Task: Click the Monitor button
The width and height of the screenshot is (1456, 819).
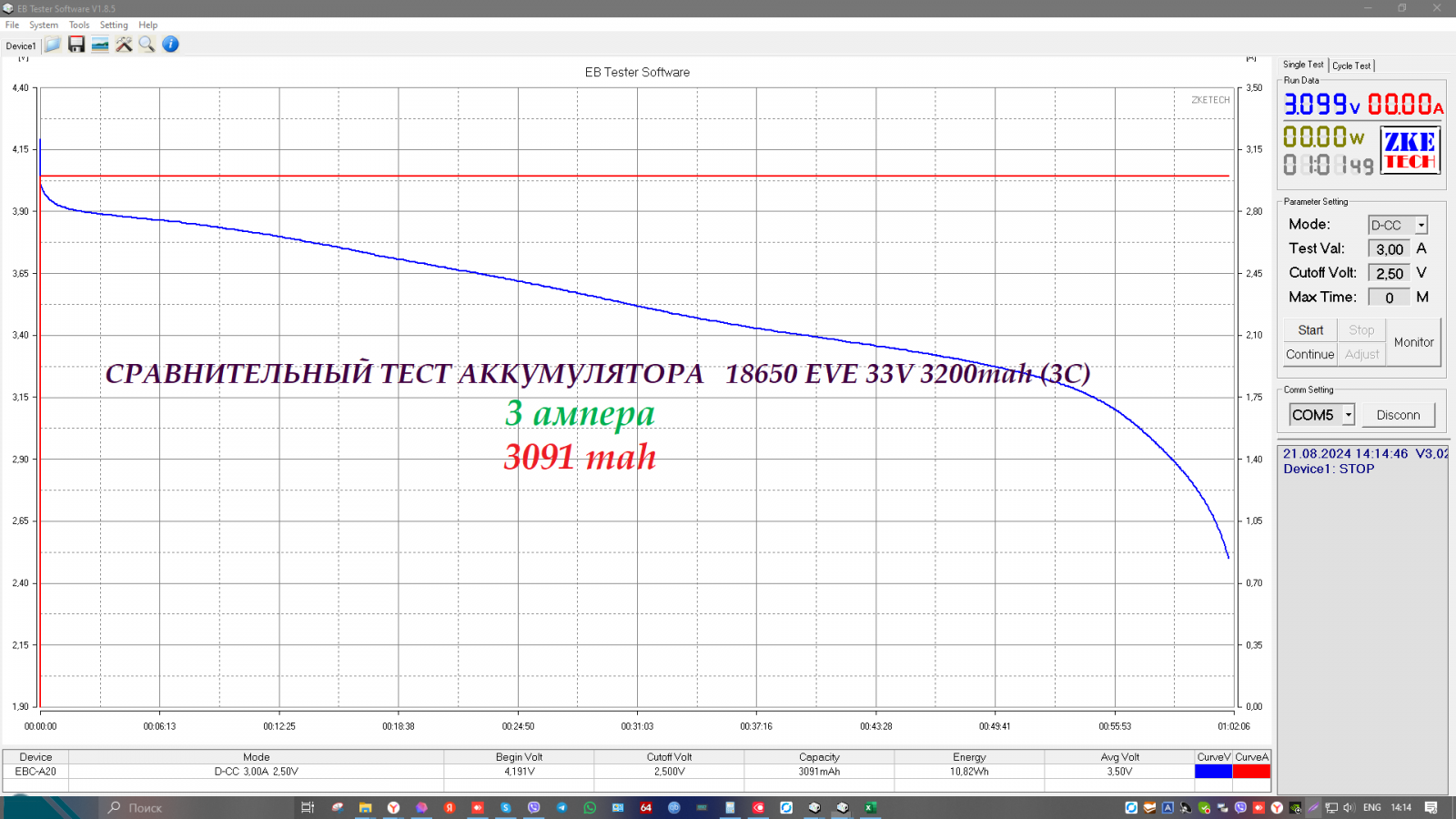Action: 1413,342
